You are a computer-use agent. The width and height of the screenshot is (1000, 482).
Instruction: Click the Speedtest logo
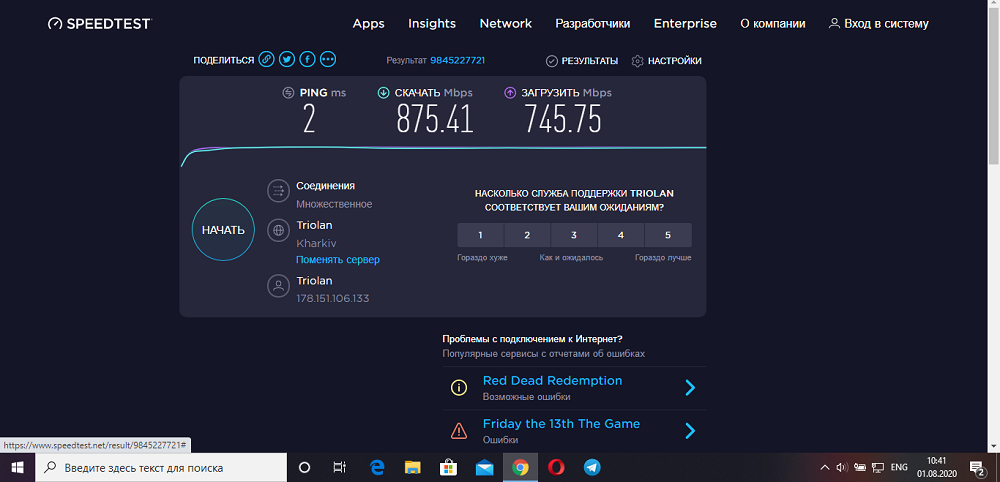pos(99,24)
